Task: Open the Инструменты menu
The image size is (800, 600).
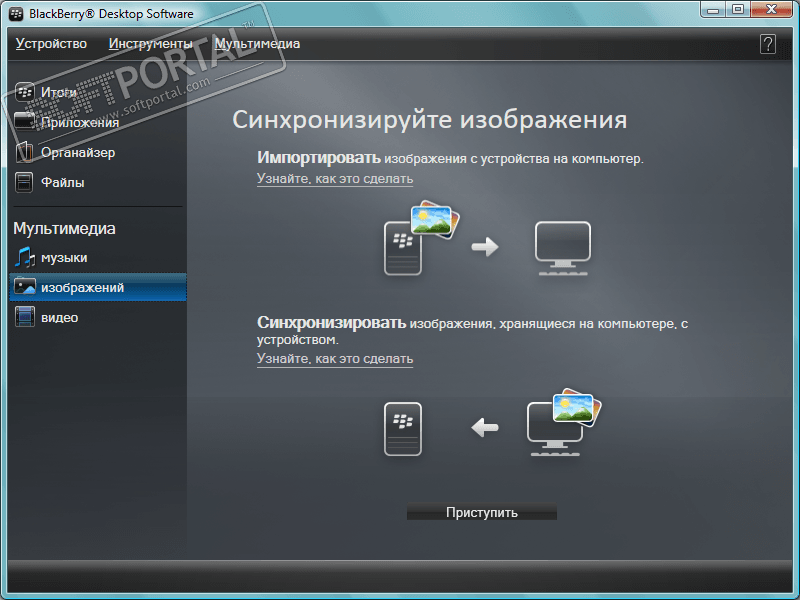Action: [151, 44]
